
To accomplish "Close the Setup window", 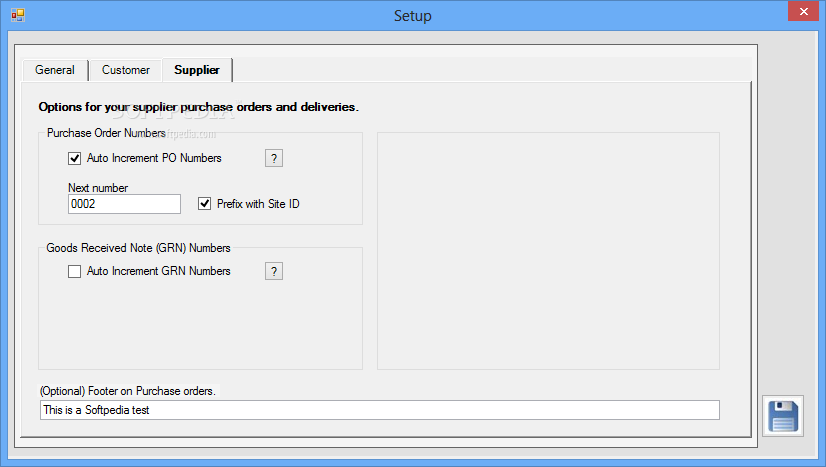I will click(x=803, y=12).
